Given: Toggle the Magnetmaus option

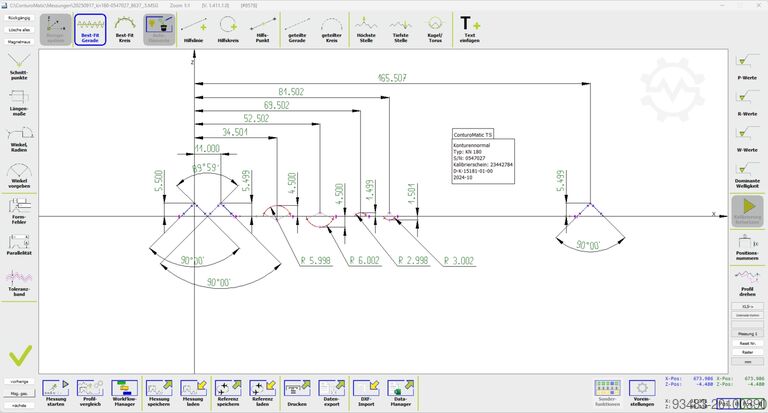Looking at the screenshot, I should tap(18, 42).
